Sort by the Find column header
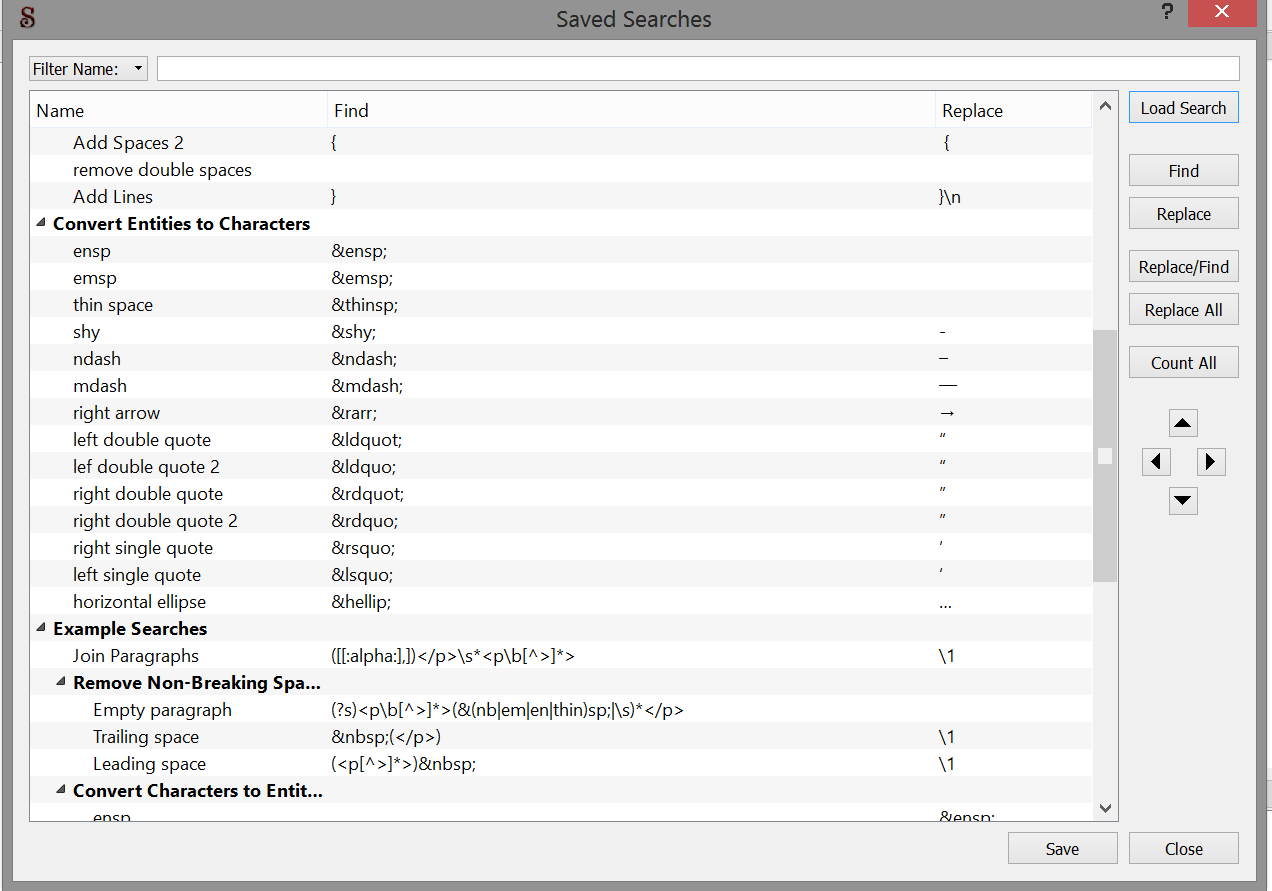This screenshot has height=891, width=1272. (x=630, y=111)
